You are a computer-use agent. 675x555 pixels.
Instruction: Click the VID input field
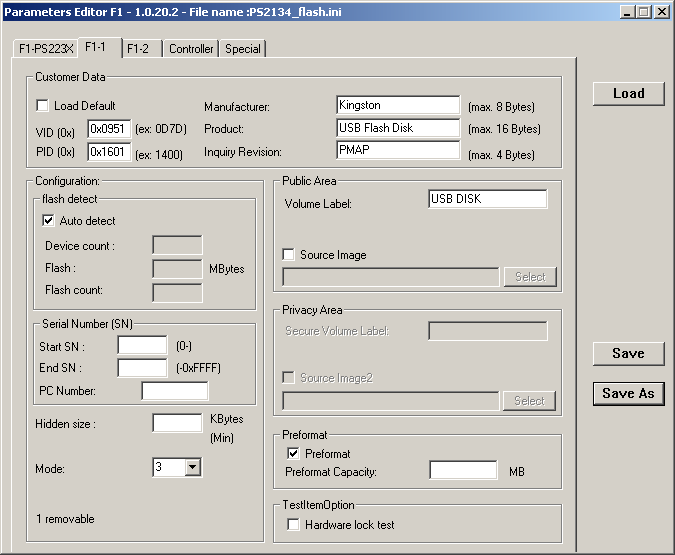[x=109, y=129]
